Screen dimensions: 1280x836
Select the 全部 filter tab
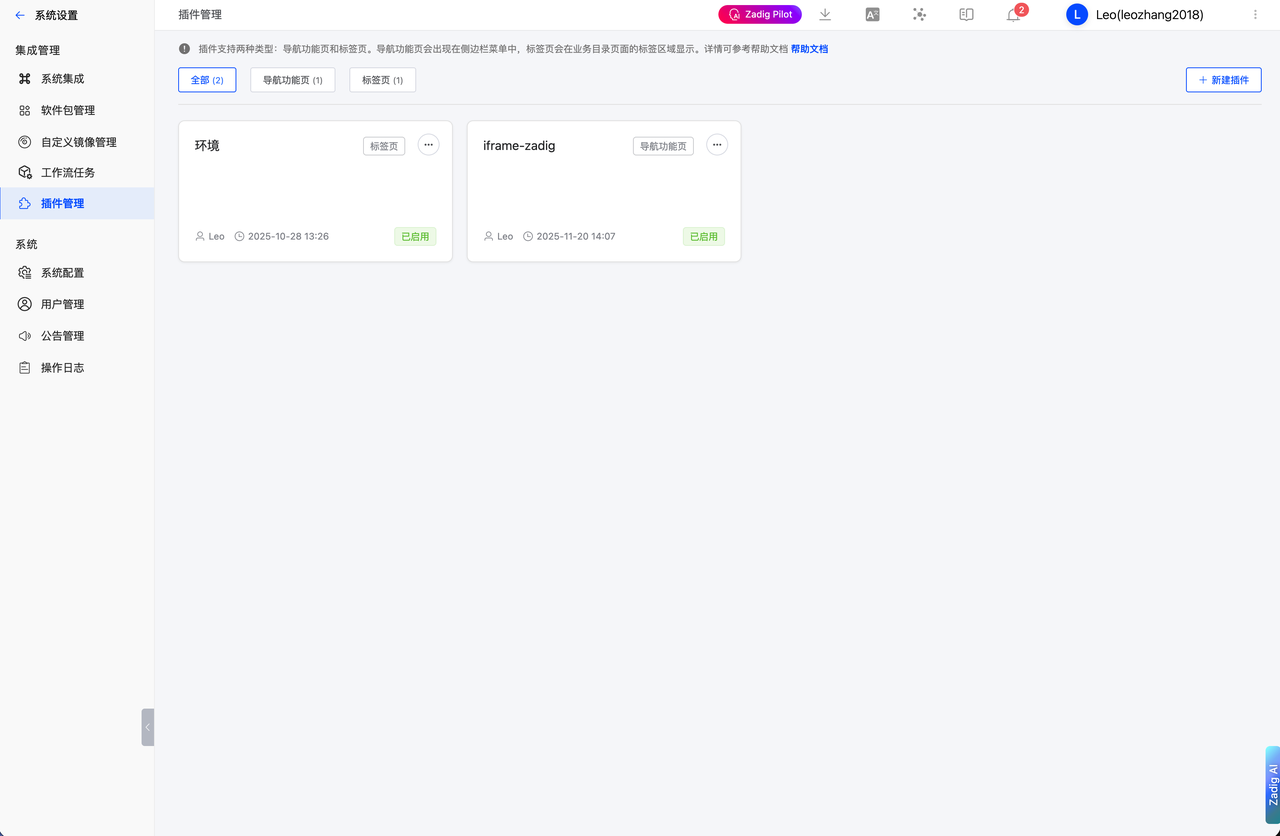[207, 80]
